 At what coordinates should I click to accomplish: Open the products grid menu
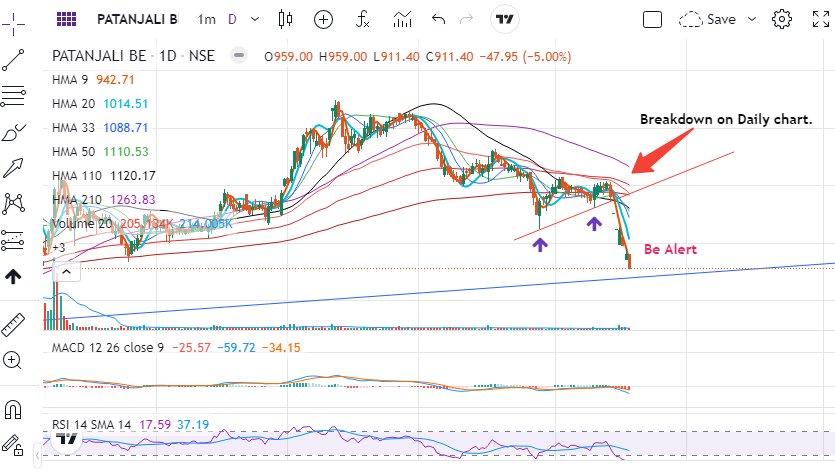point(67,20)
